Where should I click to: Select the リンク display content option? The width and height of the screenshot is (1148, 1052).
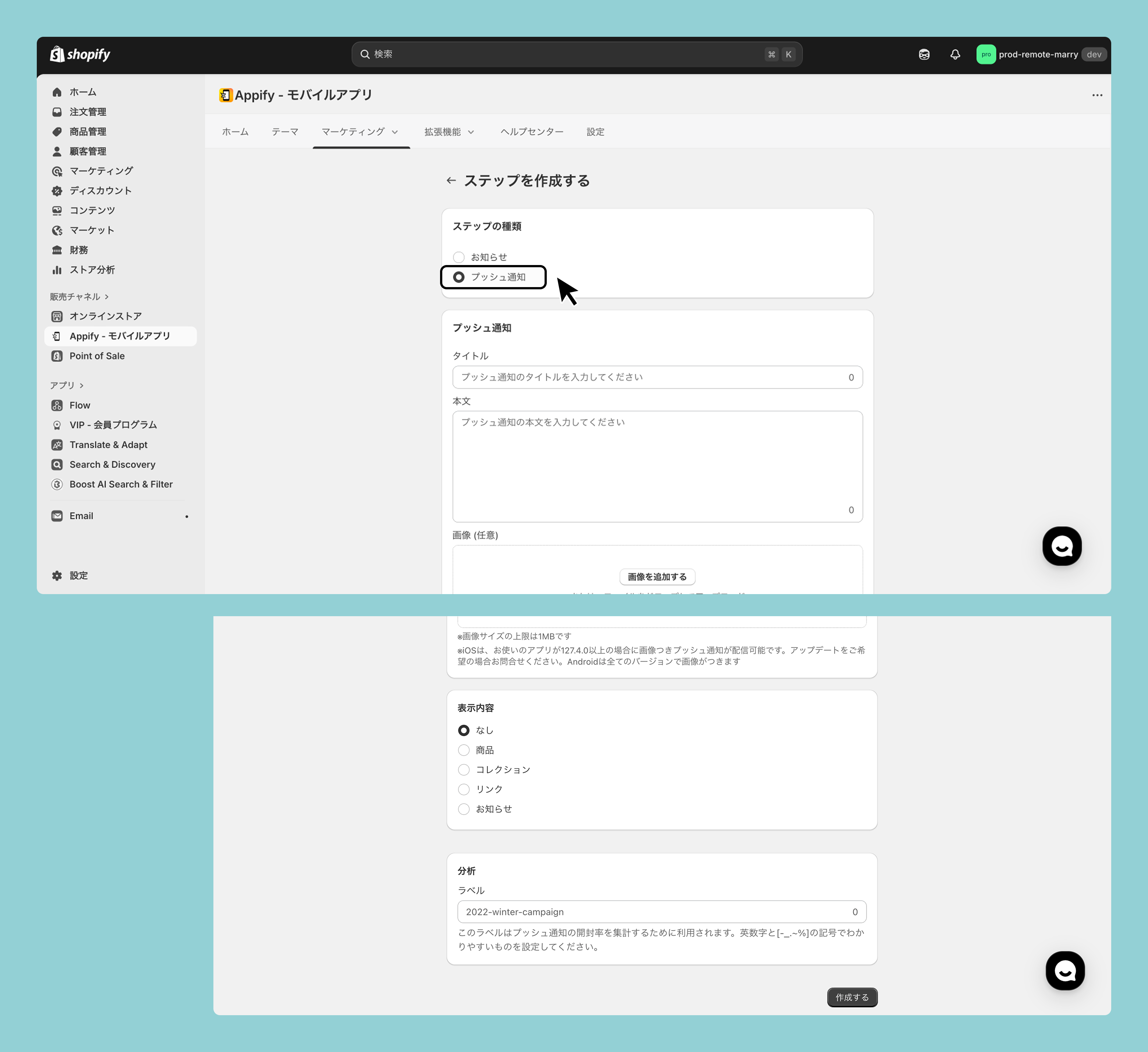click(464, 790)
